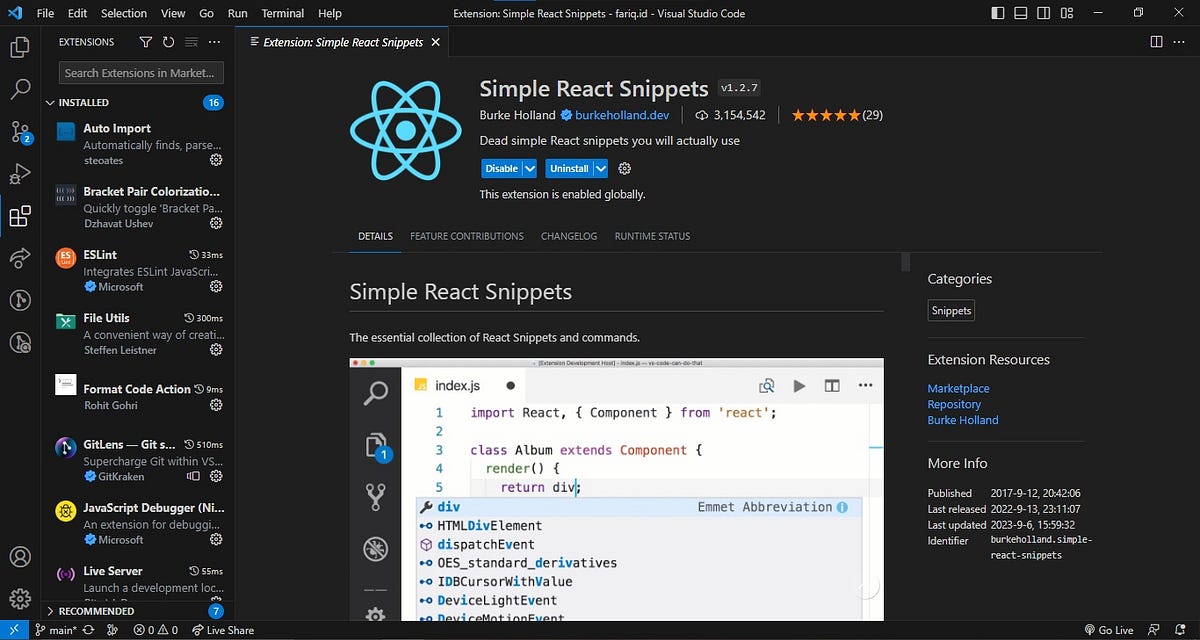This screenshot has height=640, width=1200.
Task: Open Source Control from the activity bar
Action: [x=18, y=131]
